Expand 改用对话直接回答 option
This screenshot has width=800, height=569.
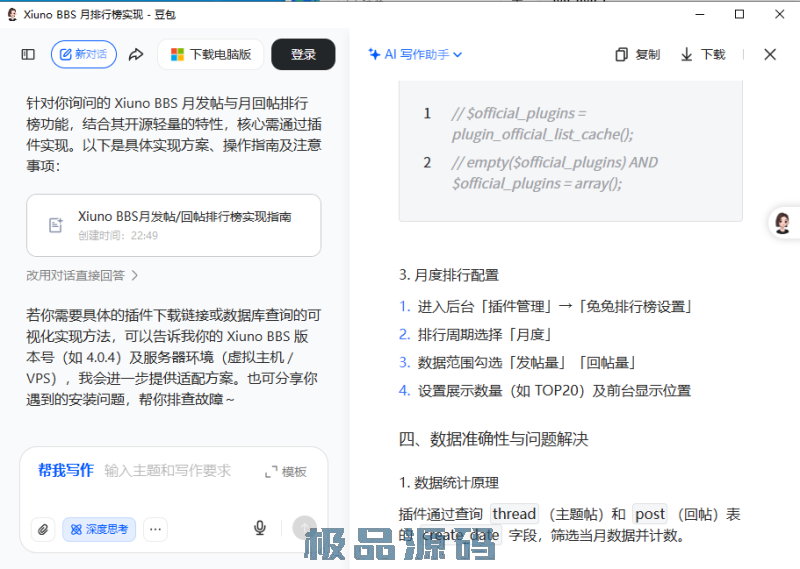pyautogui.click(x=82, y=275)
